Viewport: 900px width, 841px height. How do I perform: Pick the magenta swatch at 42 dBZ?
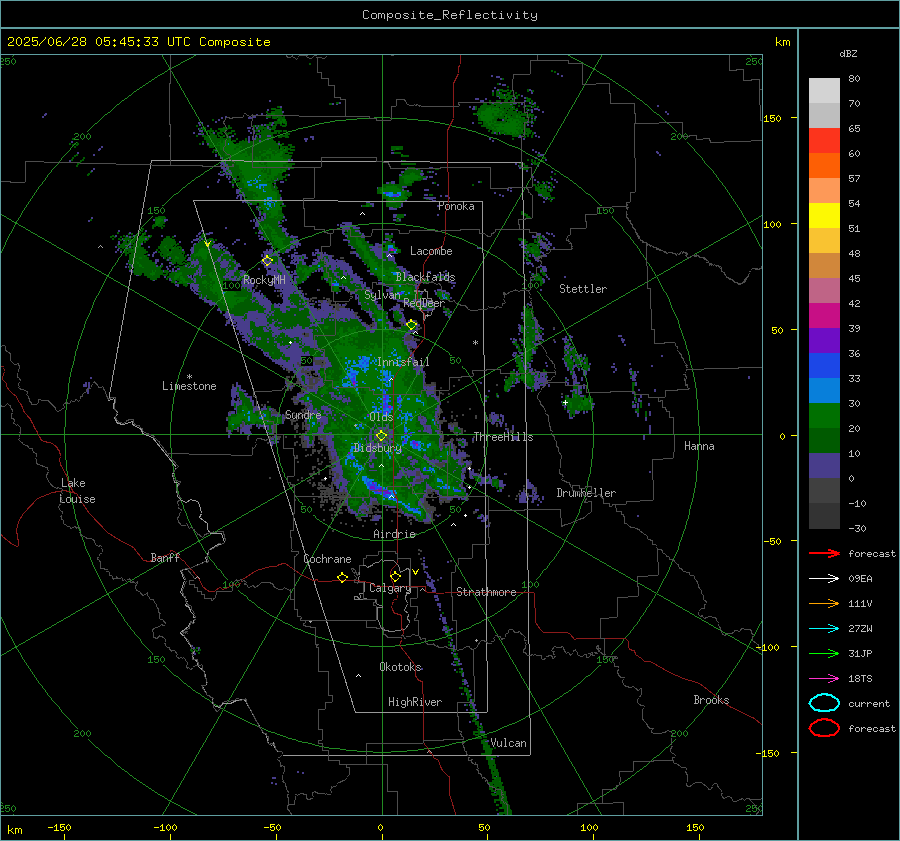(x=824, y=315)
